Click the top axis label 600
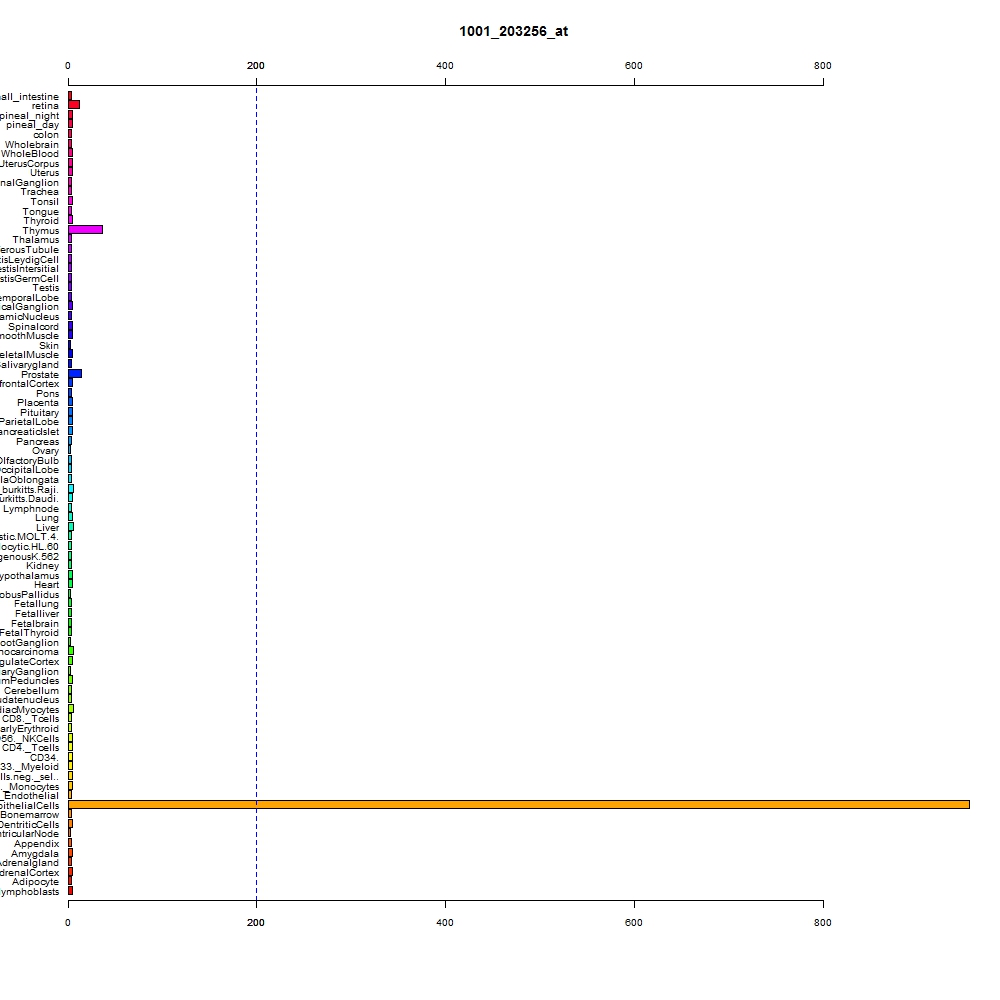Image resolution: width=1000 pixels, height=1000 pixels. pos(633,66)
